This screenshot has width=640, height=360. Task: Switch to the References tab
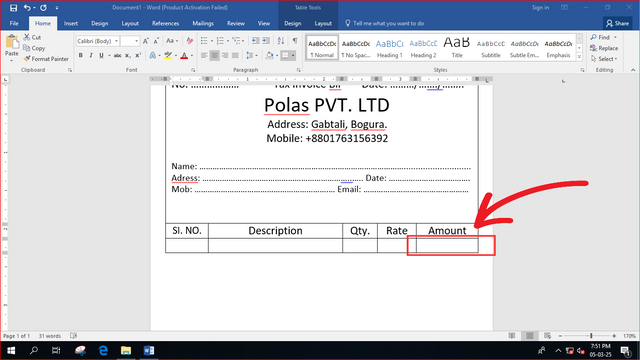(165, 23)
